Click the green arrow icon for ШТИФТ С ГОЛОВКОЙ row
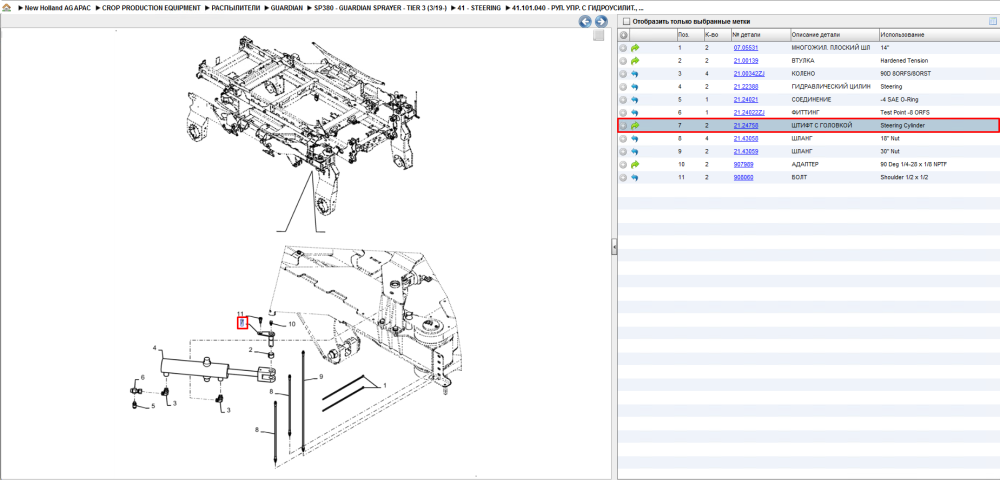This screenshot has width=1000, height=480. (635, 126)
